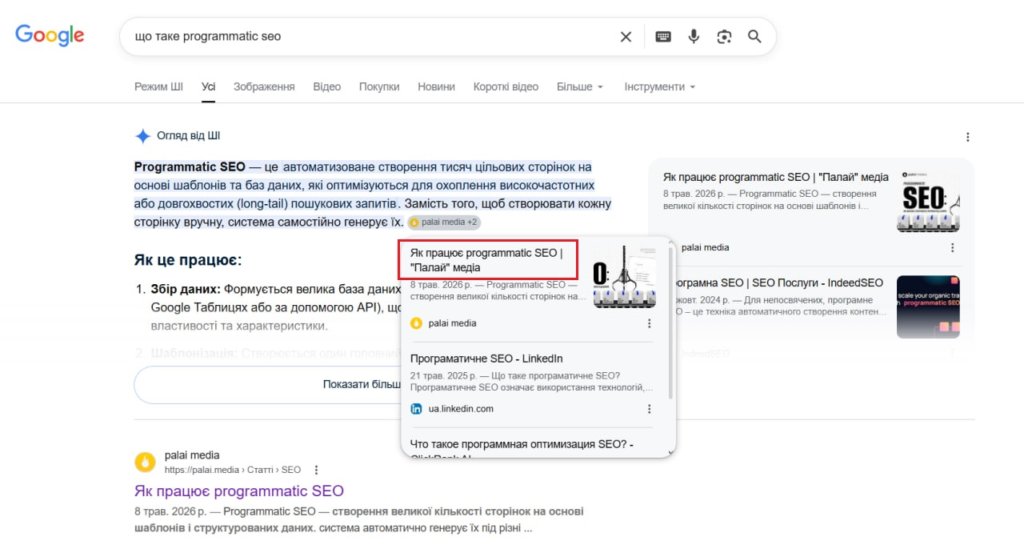
Task: Click LinkedIn favicon in popup
Action: tap(416, 409)
